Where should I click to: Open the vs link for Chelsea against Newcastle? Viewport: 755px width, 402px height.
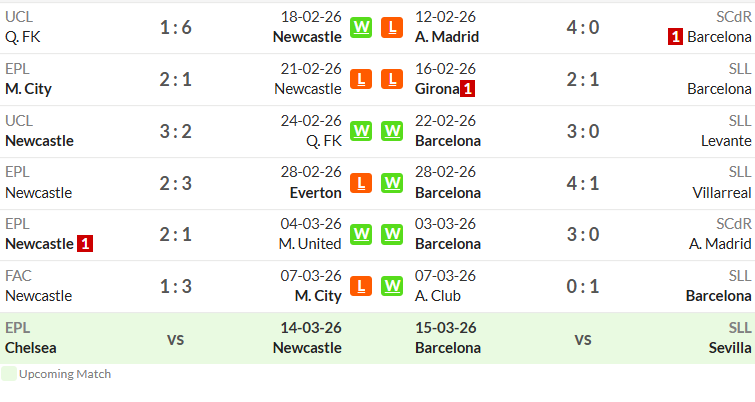pos(176,339)
